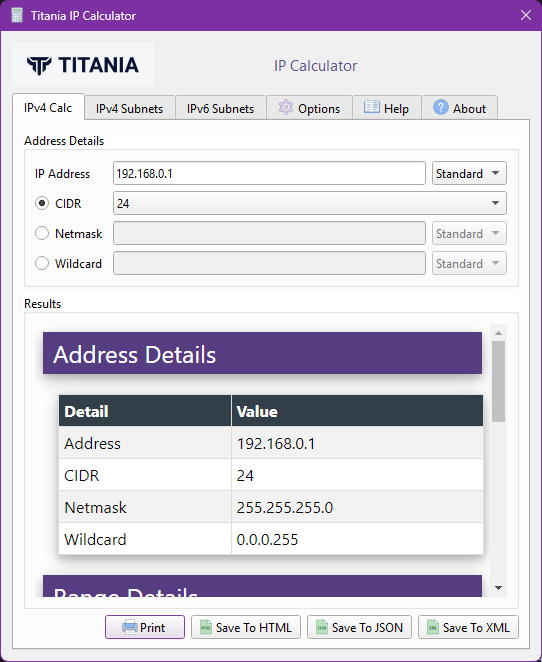Open the IP Address Standard format dropdown
This screenshot has width=542, height=662.
[469, 173]
